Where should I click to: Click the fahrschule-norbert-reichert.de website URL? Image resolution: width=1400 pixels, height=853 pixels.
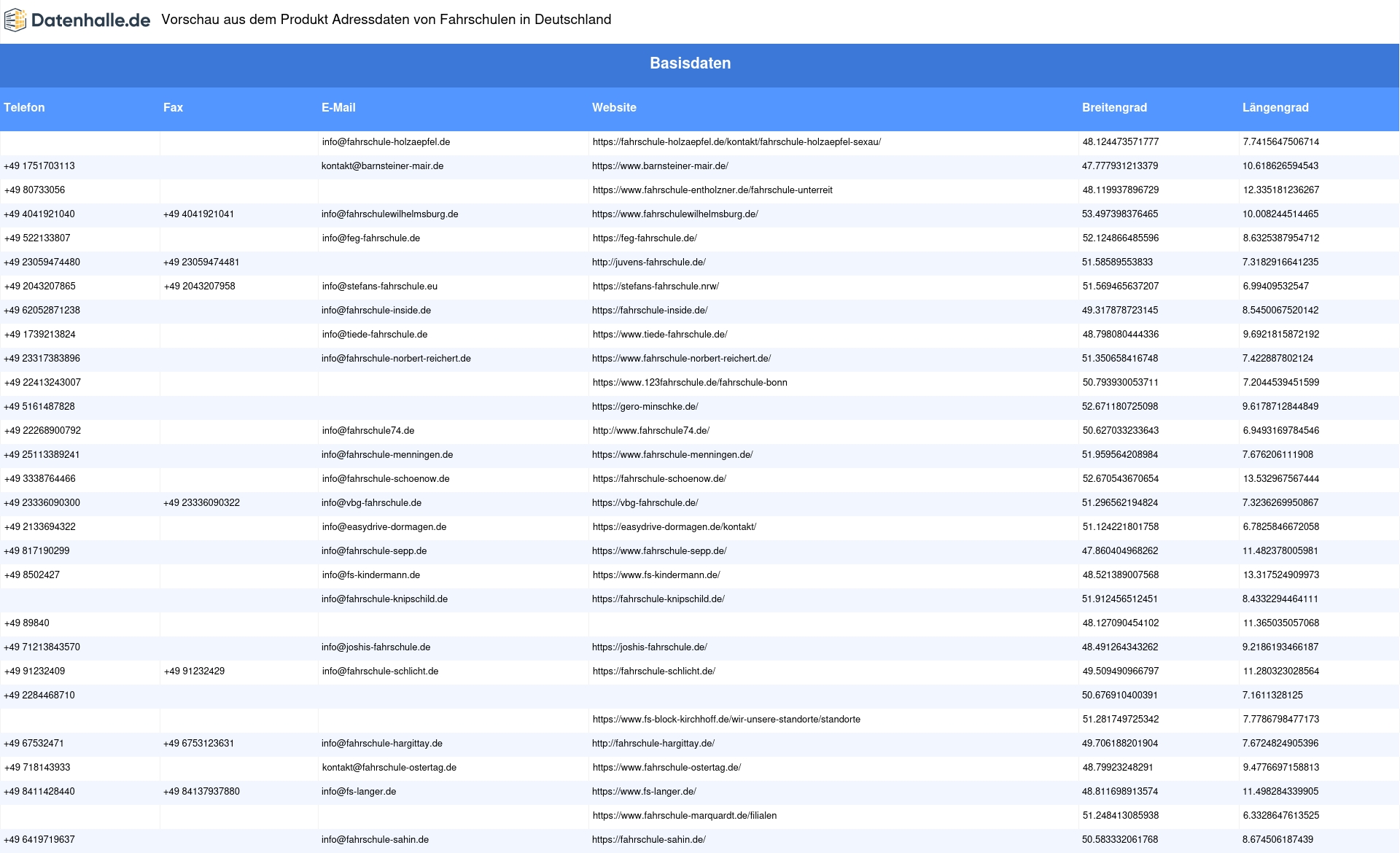(x=681, y=359)
